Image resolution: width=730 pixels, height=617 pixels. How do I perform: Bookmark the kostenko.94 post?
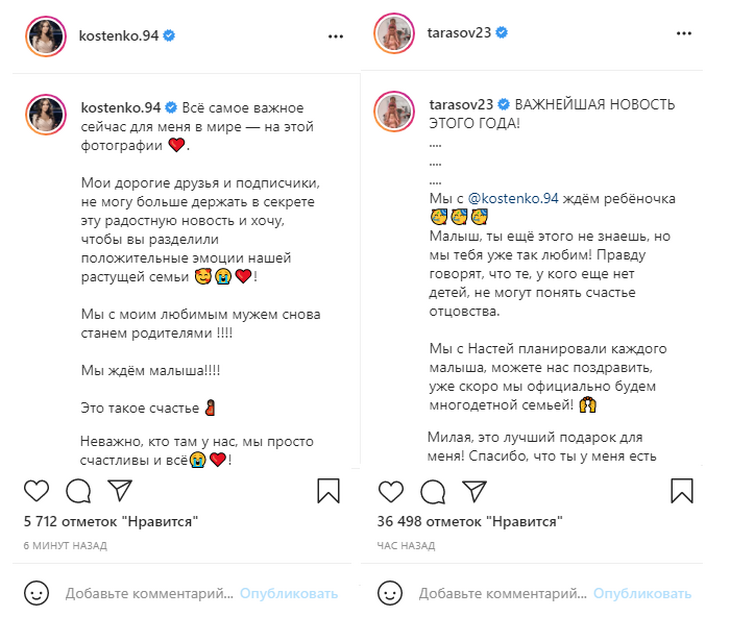point(329,491)
